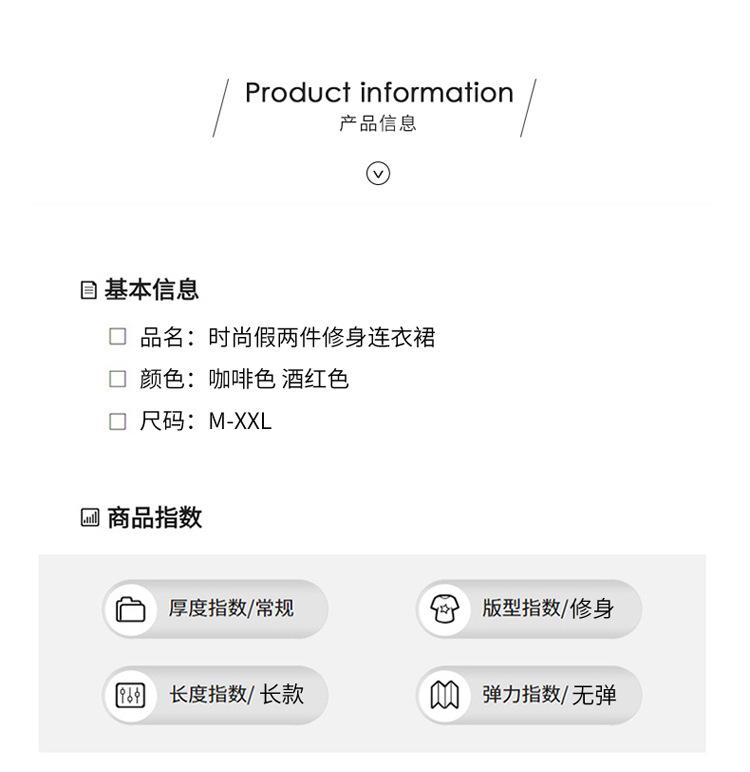This screenshot has width=750, height=772.
Task: Click the sliders icon for 长度指数
Action: click(x=130, y=695)
